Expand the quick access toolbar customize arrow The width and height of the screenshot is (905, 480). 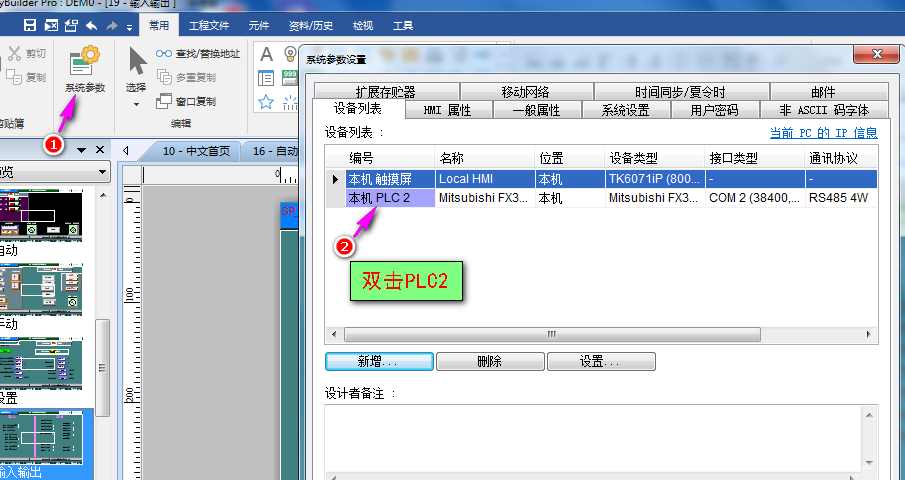pyautogui.click(x=130, y=26)
